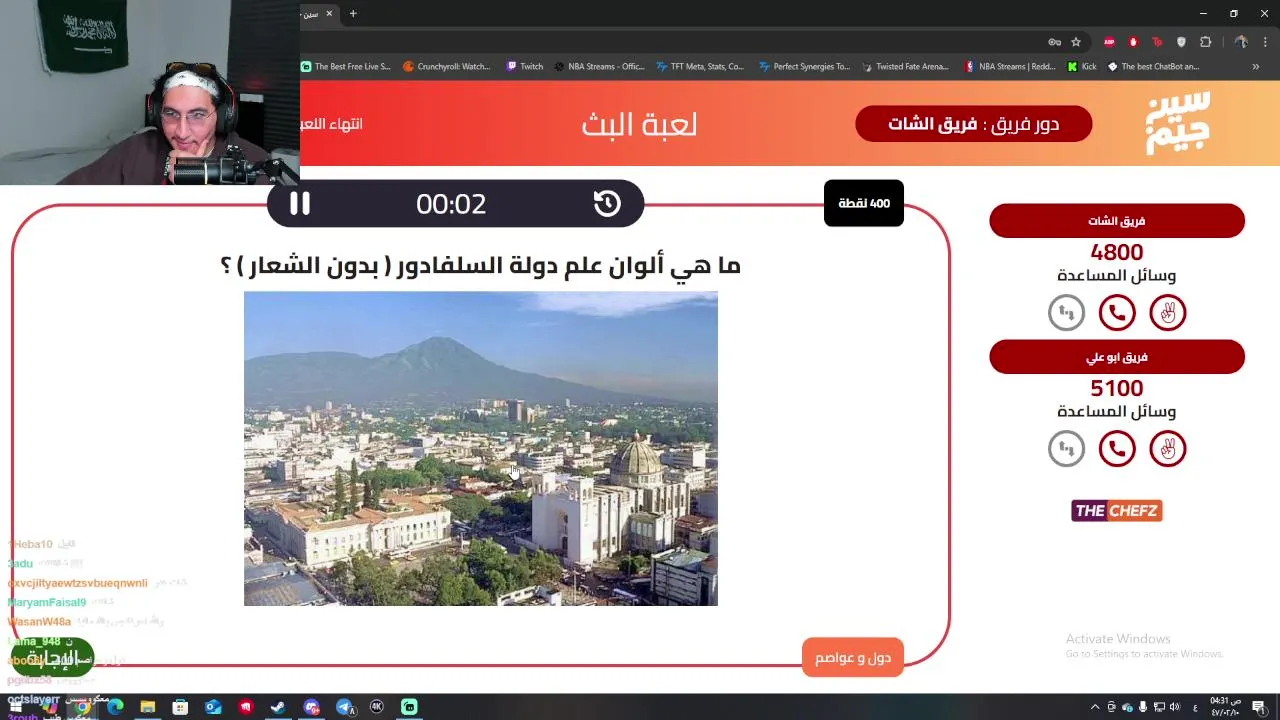Click the فريق الشات team name bar

tap(1117, 221)
